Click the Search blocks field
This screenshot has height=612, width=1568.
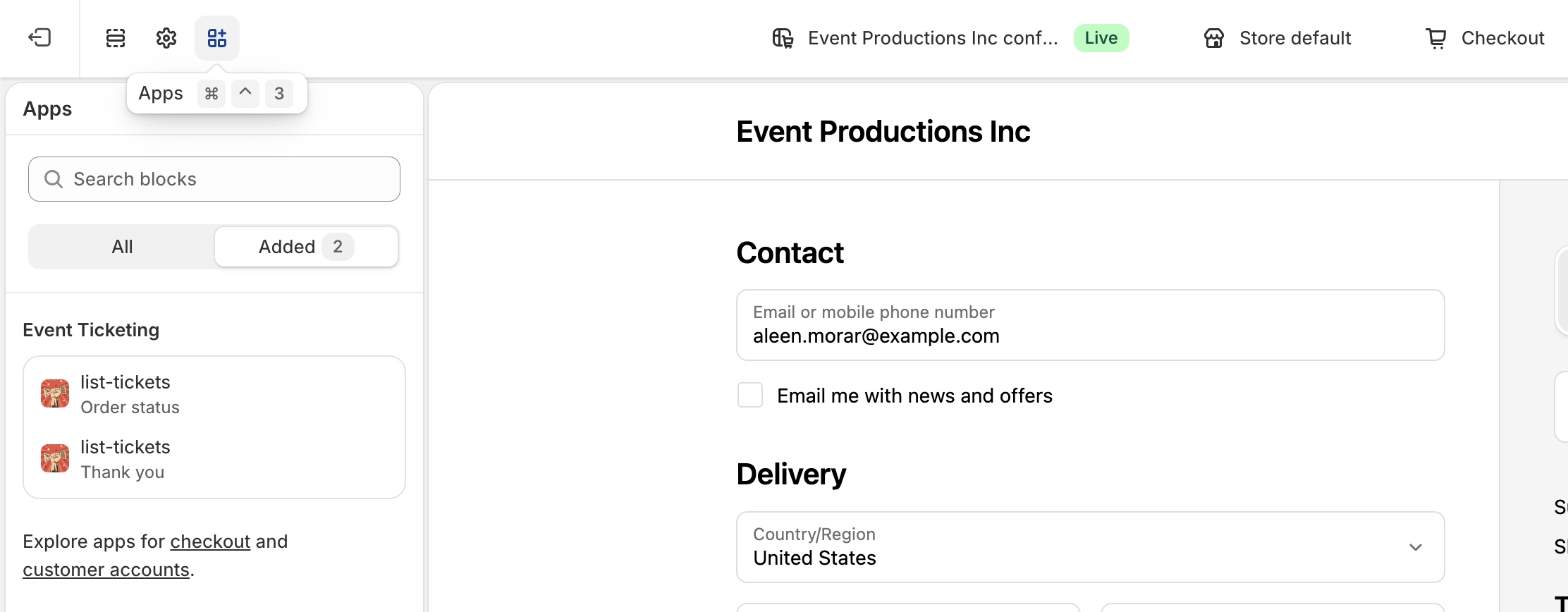point(214,179)
